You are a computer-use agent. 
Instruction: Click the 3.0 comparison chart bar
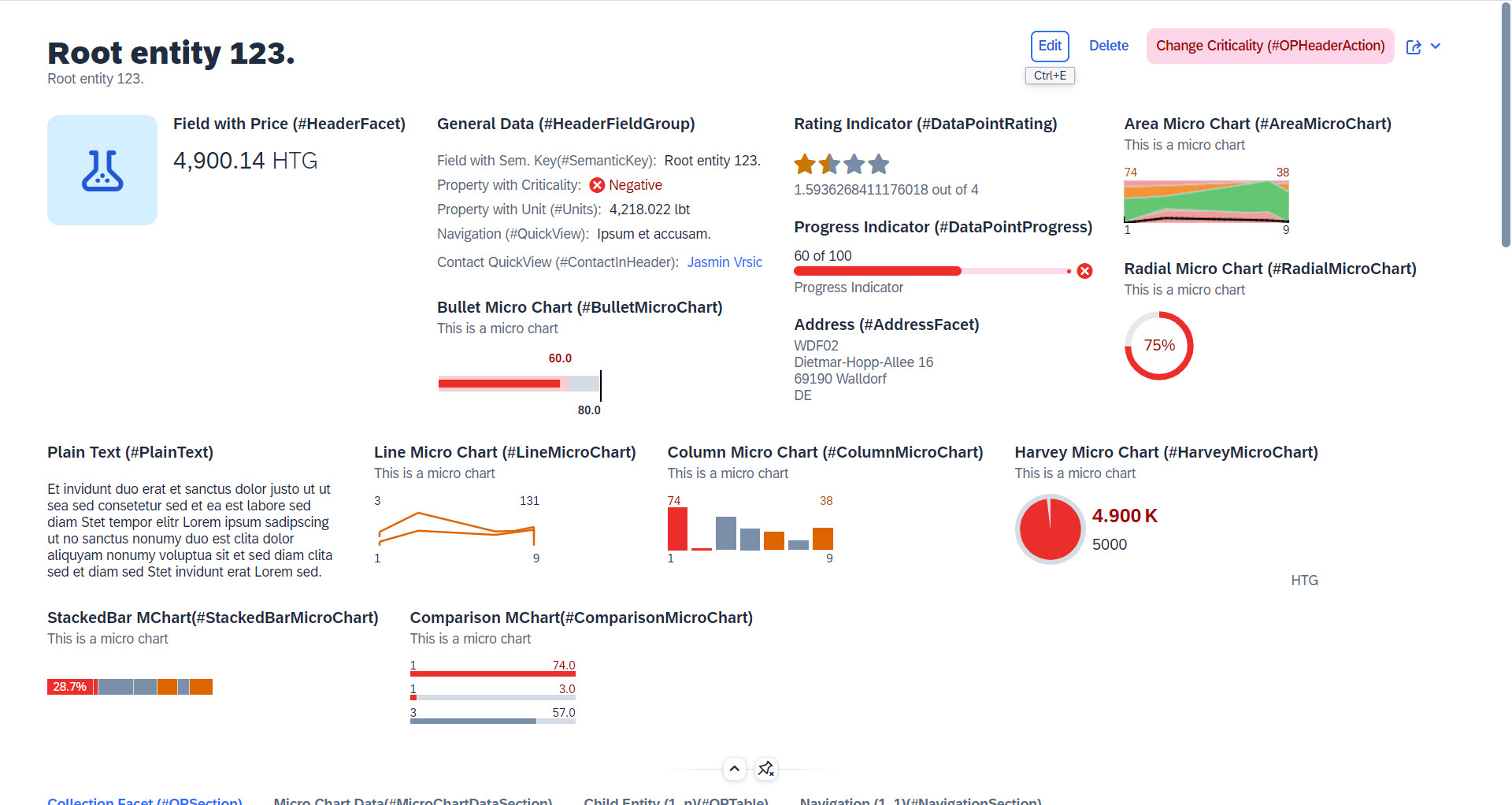[492, 697]
